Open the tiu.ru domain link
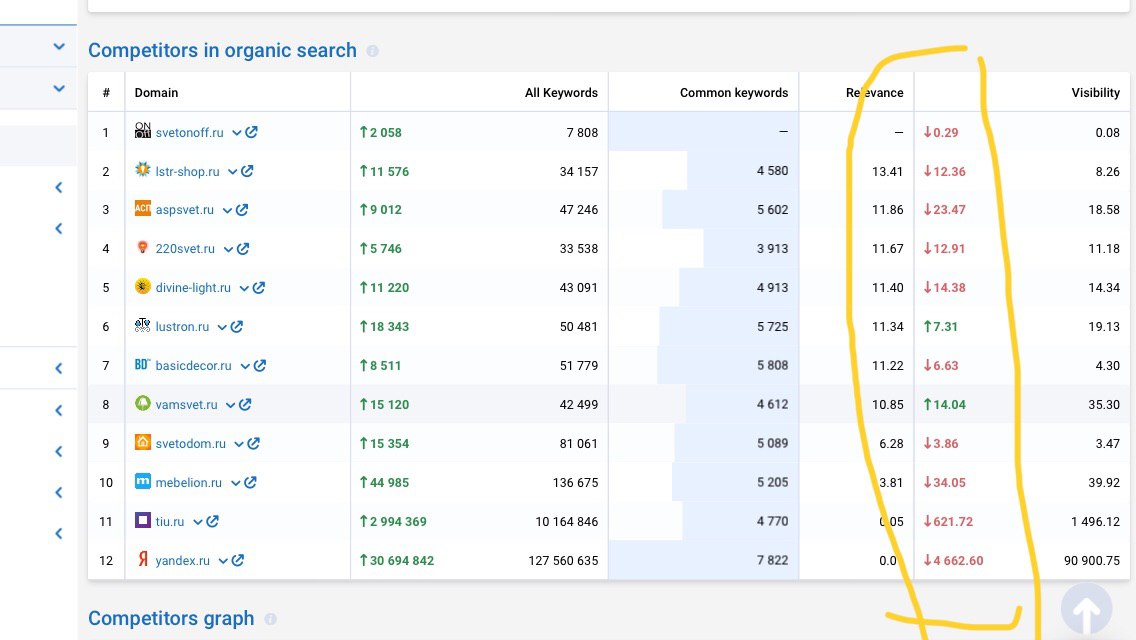Screen dimensions: 1136x640 point(170,522)
